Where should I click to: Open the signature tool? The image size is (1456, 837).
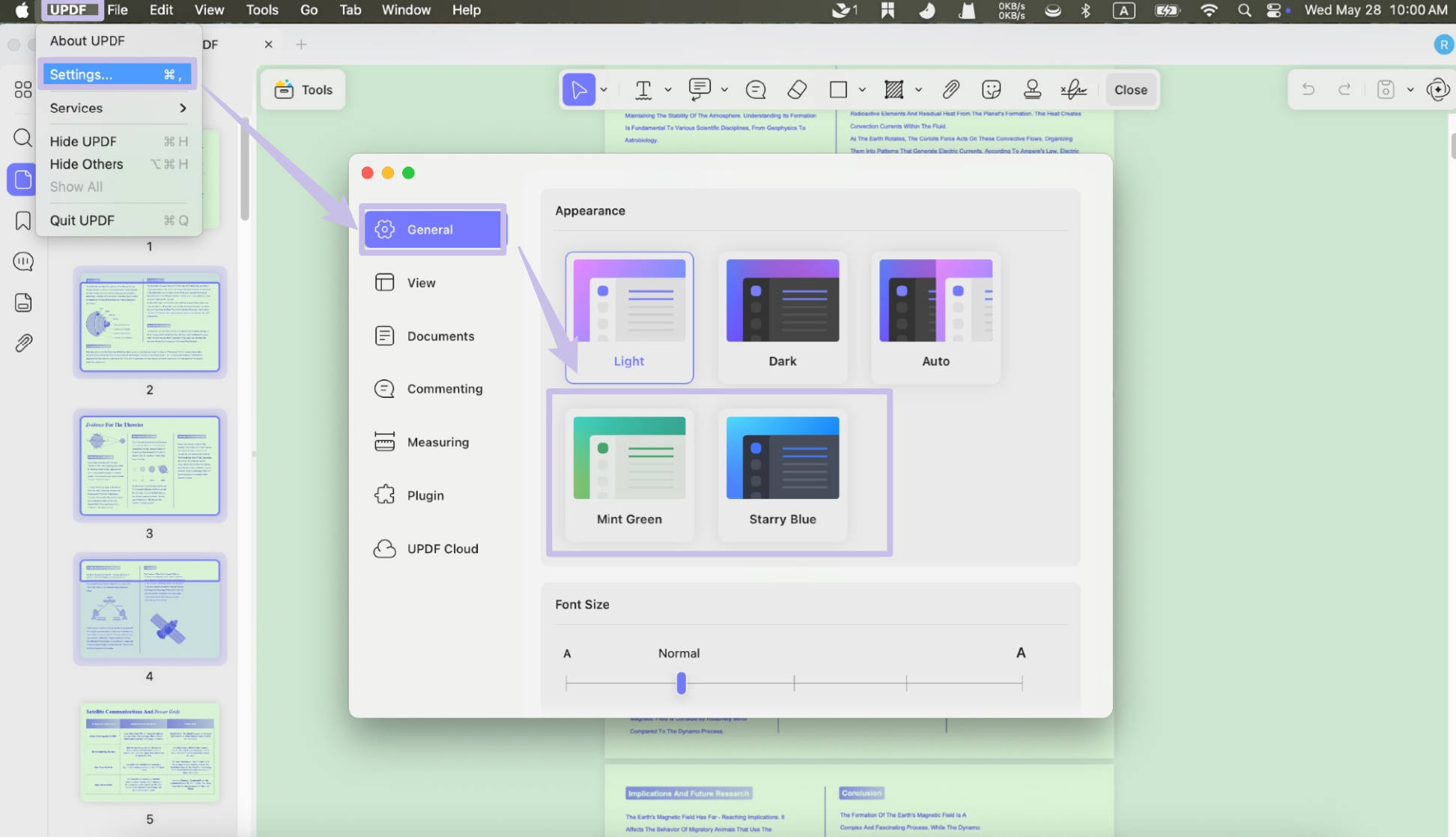1073,90
